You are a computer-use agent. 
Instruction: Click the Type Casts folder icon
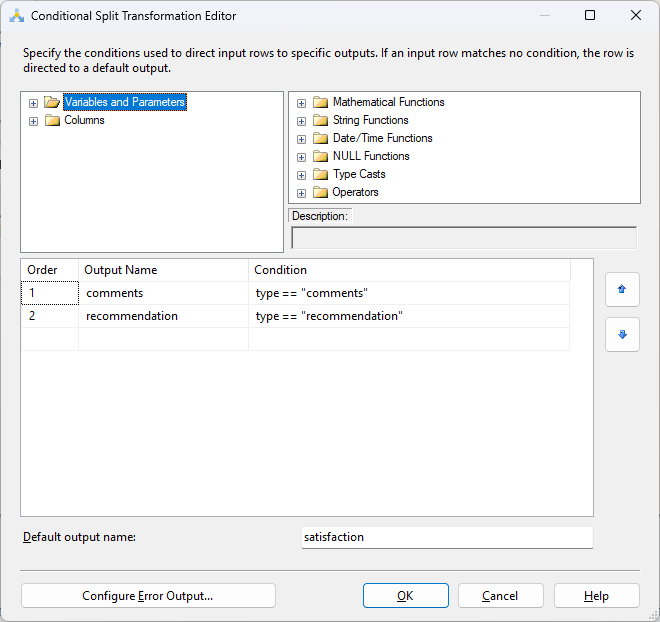pyautogui.click(x=320, y=174)
